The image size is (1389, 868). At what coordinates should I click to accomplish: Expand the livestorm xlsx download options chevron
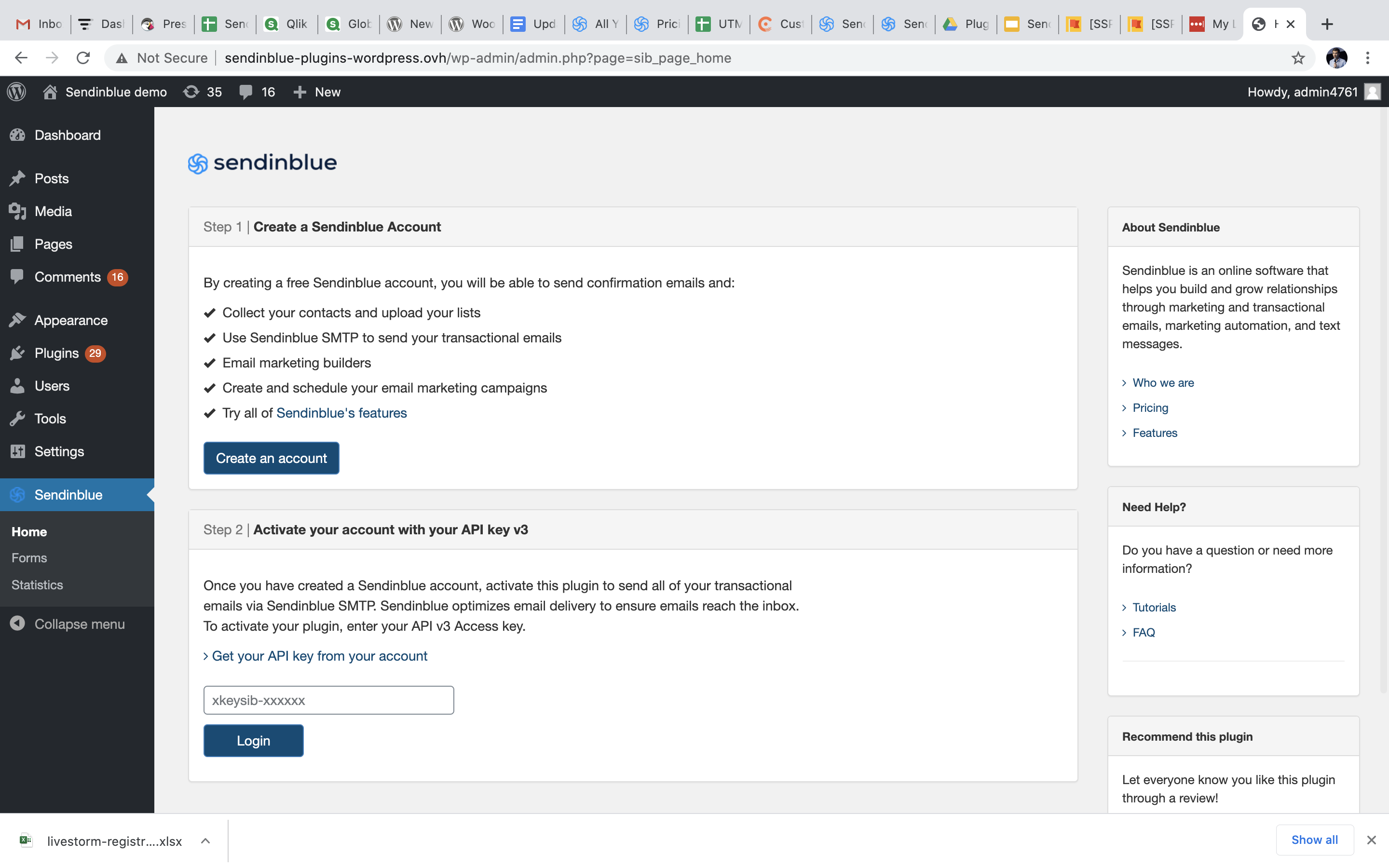205,841
